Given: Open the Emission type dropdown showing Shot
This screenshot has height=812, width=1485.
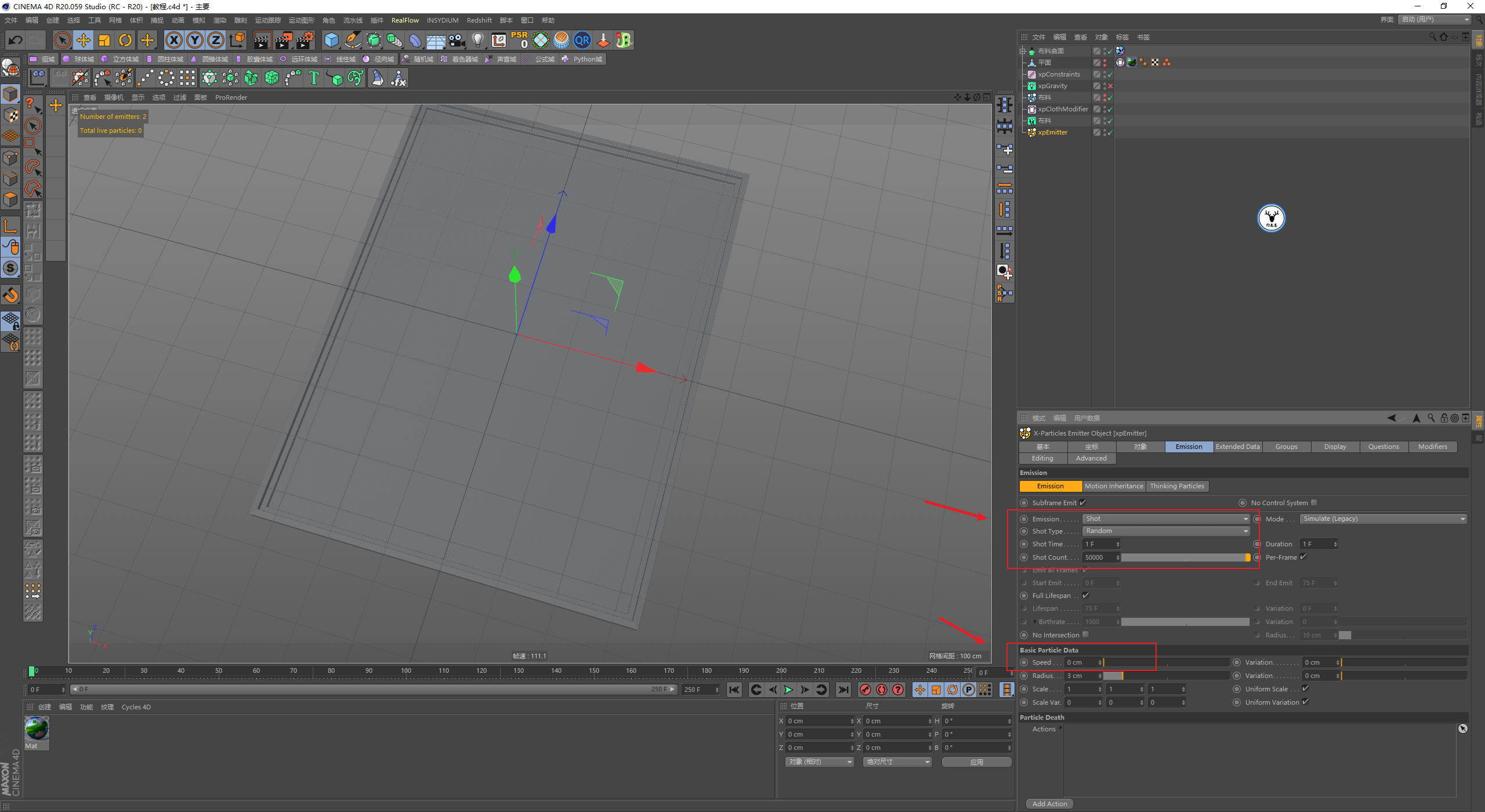Looking at the screenshot, I should 1167,519.
